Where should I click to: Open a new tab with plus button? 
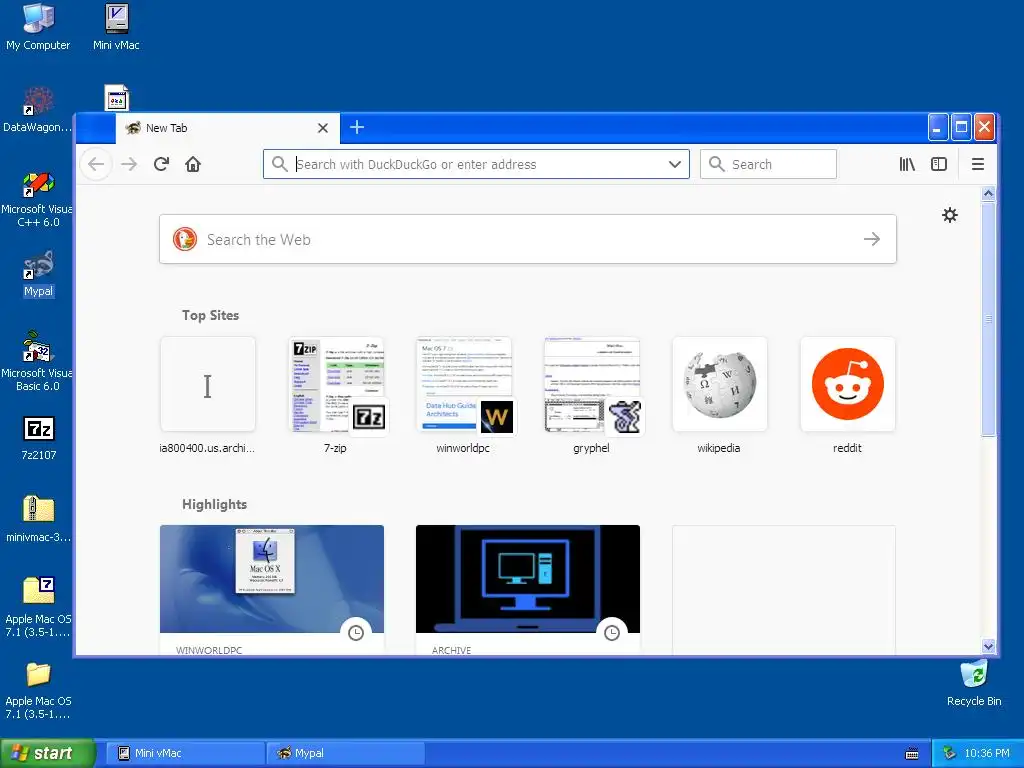pyautogui.click(x=357, y=127)
